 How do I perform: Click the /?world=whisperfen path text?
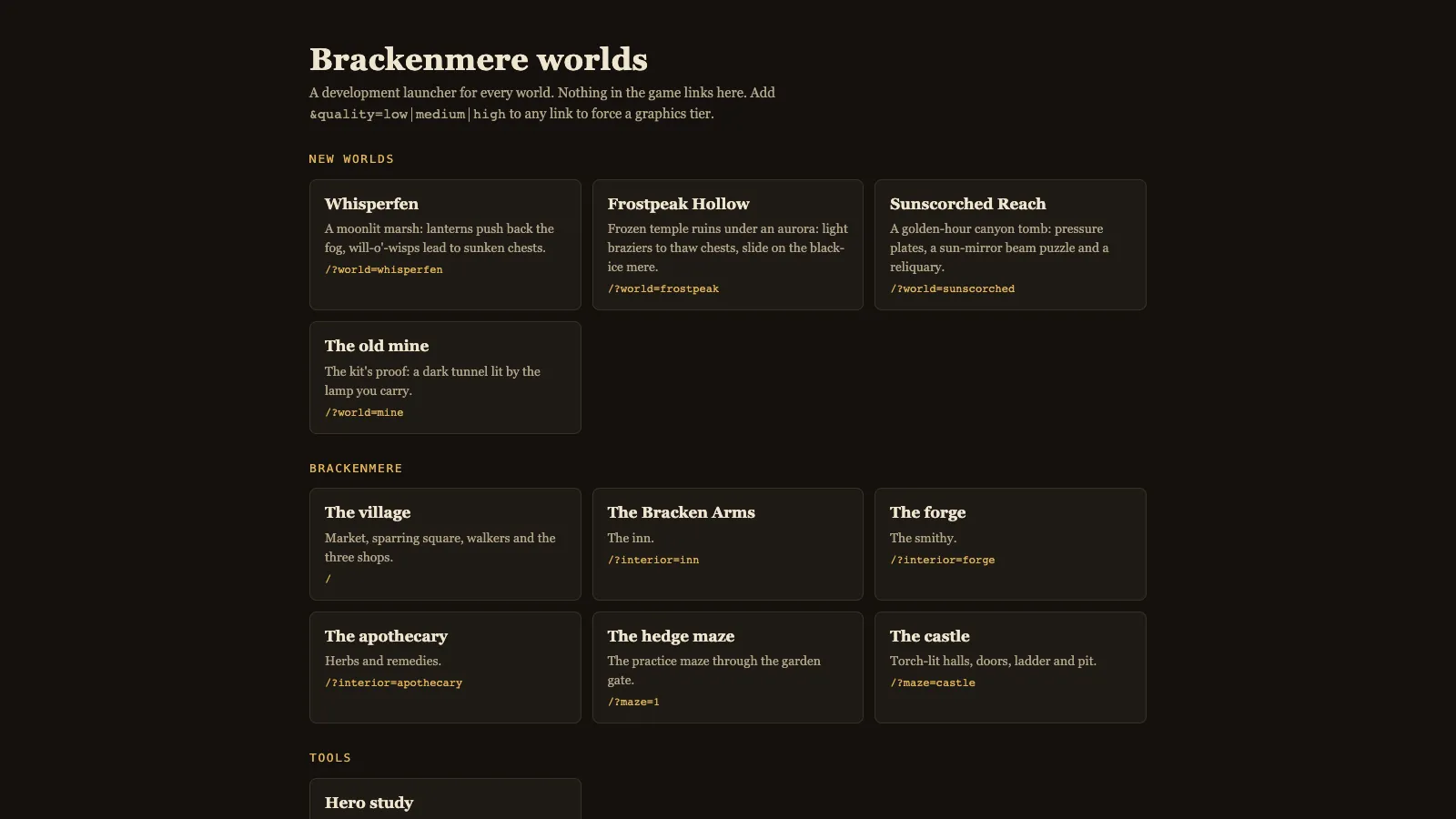click(x=384, y=270)
